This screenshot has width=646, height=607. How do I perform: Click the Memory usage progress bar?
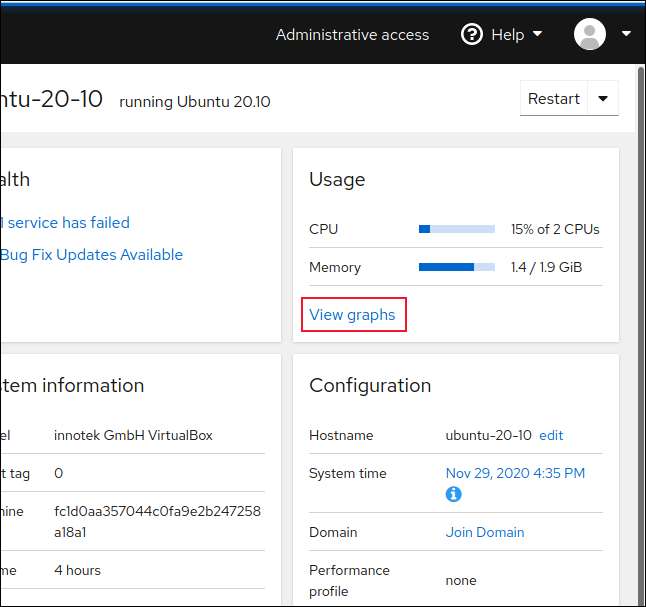[x=456, y=267]
